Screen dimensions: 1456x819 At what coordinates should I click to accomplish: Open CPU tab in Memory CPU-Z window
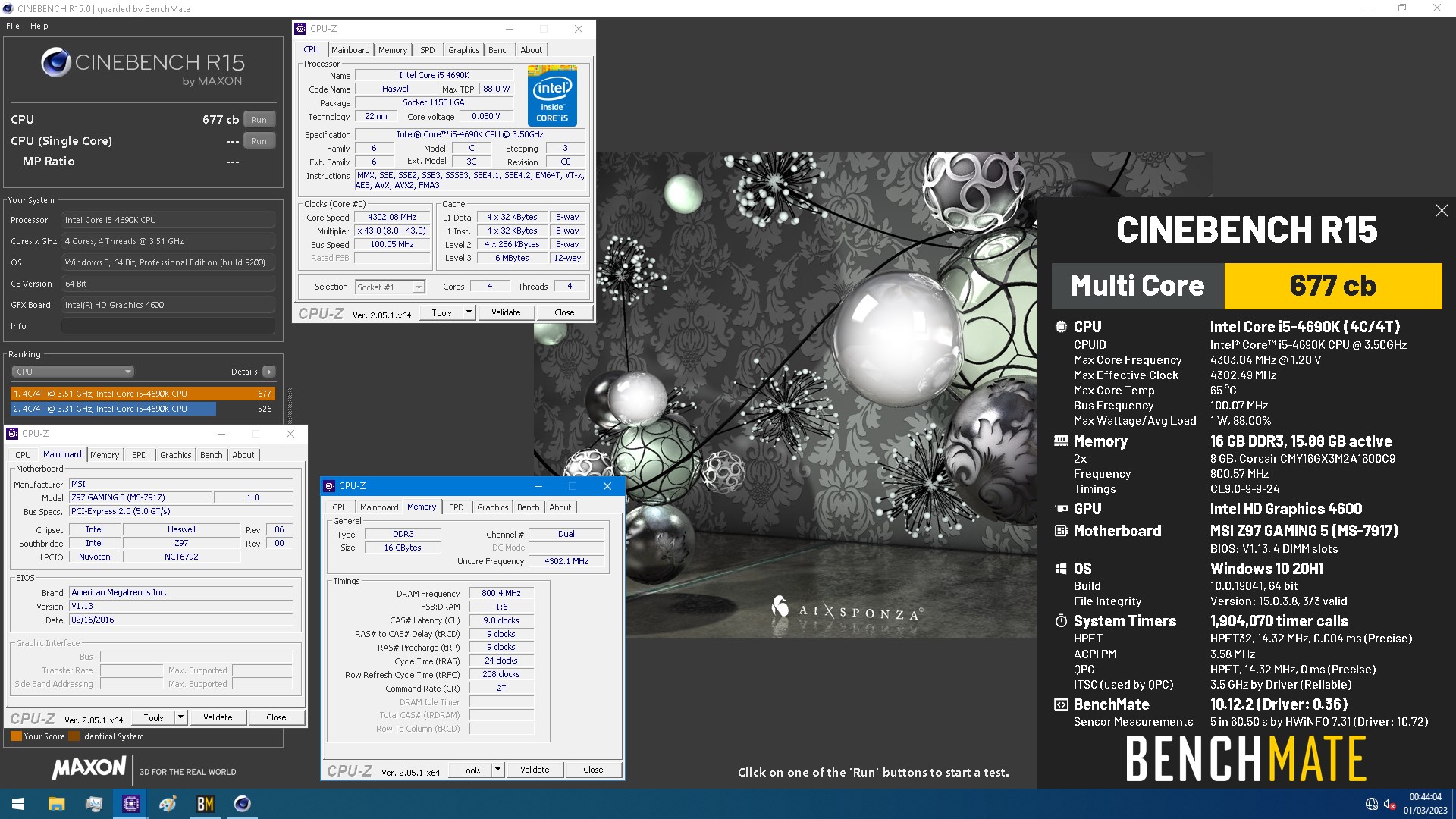click(340, 507)
